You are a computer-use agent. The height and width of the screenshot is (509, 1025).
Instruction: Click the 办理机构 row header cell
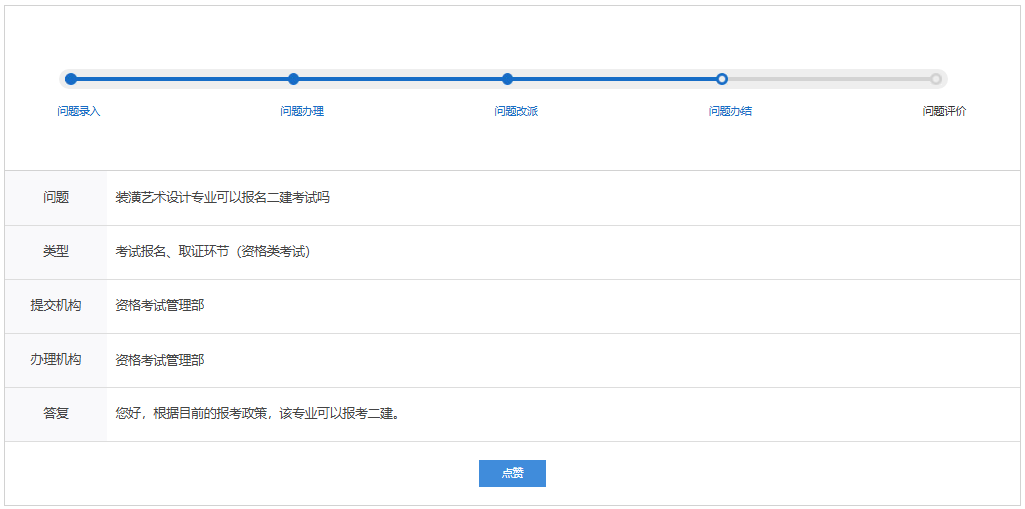(56, 360)
